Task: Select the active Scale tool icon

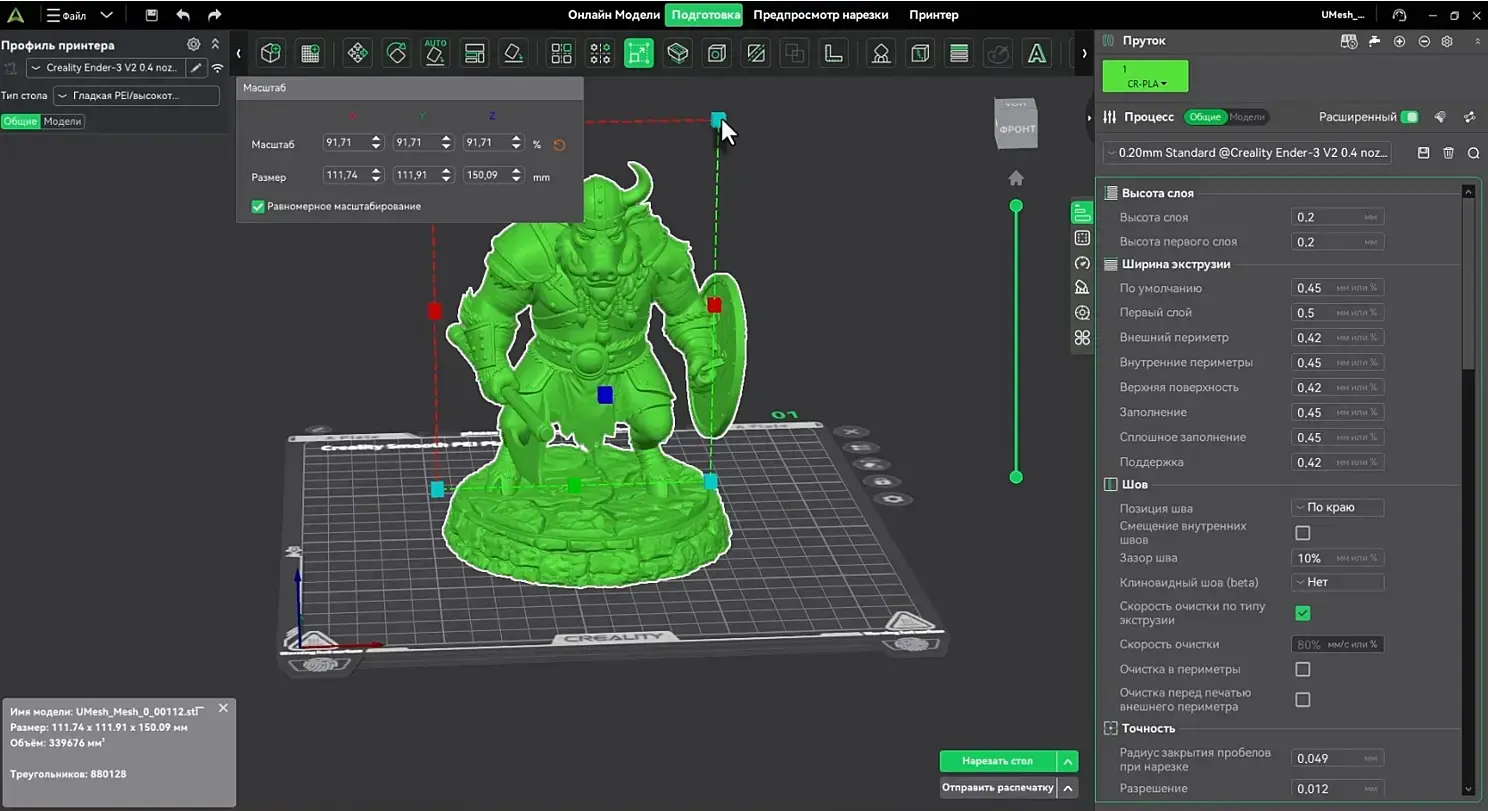Action: pos(639,53)
